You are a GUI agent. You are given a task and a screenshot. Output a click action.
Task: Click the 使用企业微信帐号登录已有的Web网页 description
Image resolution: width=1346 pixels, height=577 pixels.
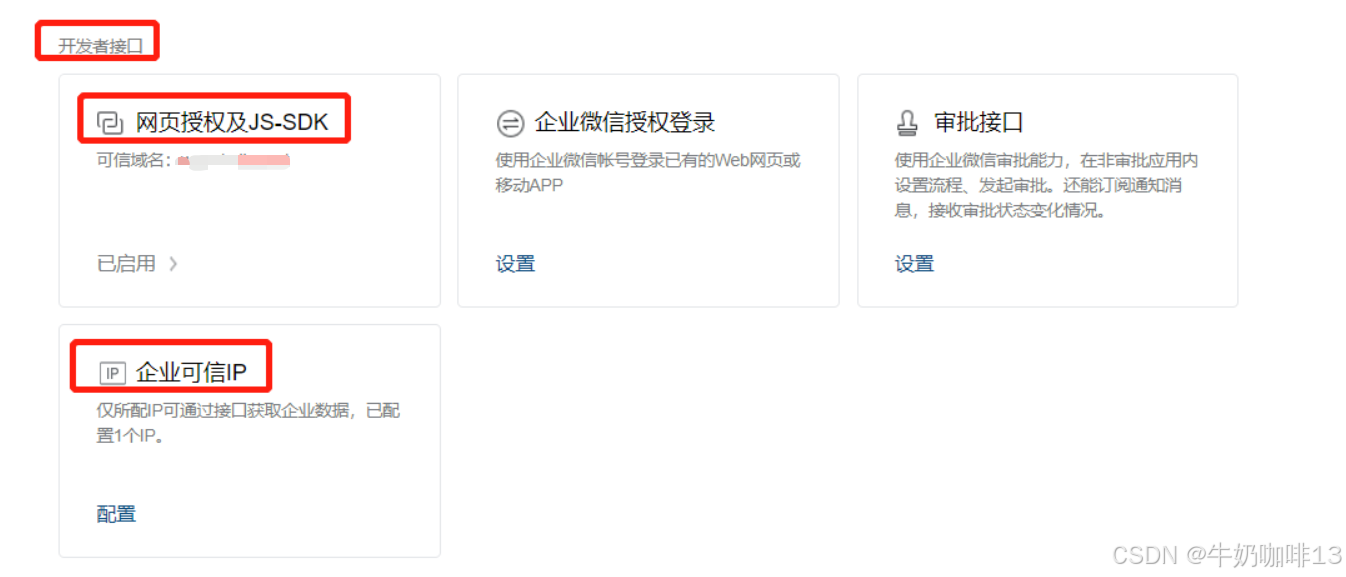tap(648, 172)
